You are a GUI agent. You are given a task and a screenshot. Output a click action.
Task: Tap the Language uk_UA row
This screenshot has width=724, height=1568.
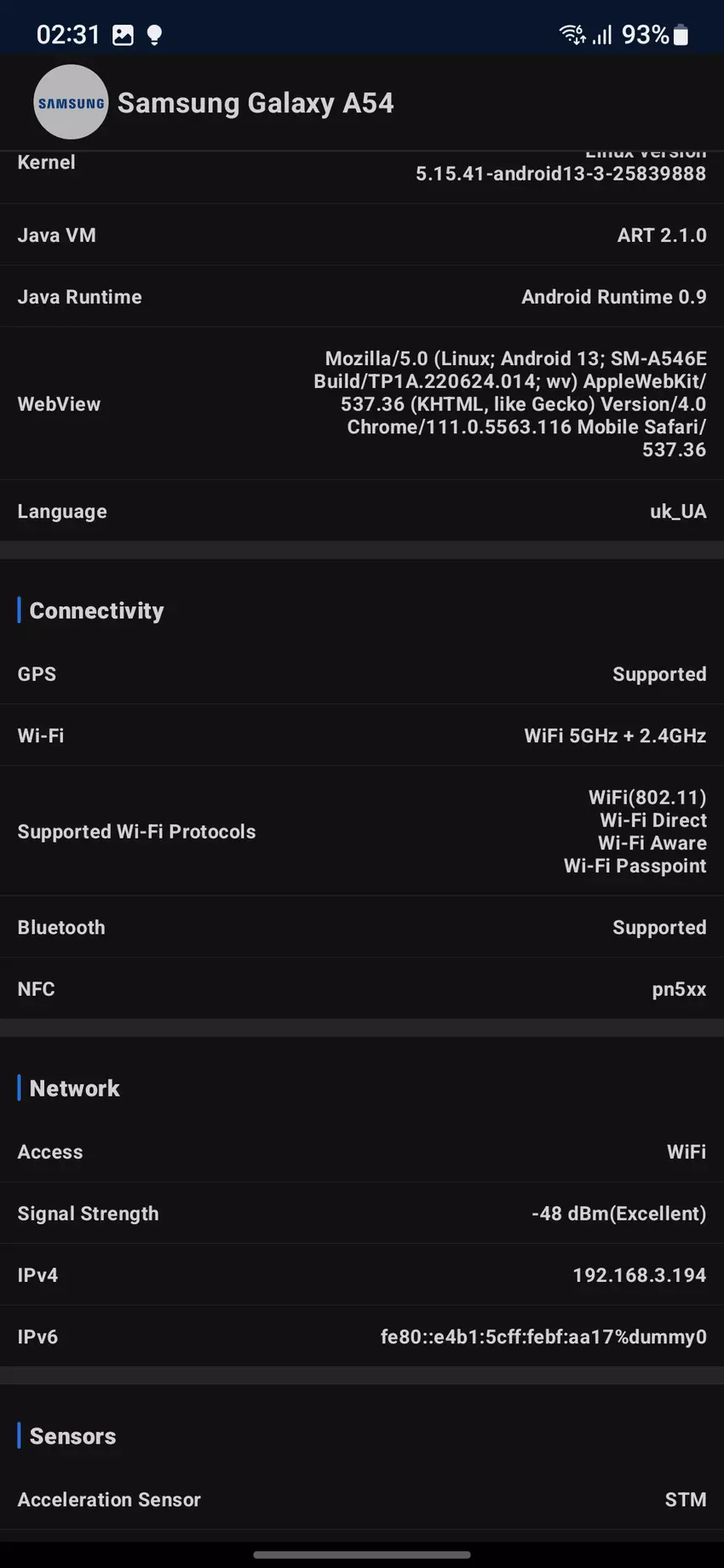pos(362,512)
